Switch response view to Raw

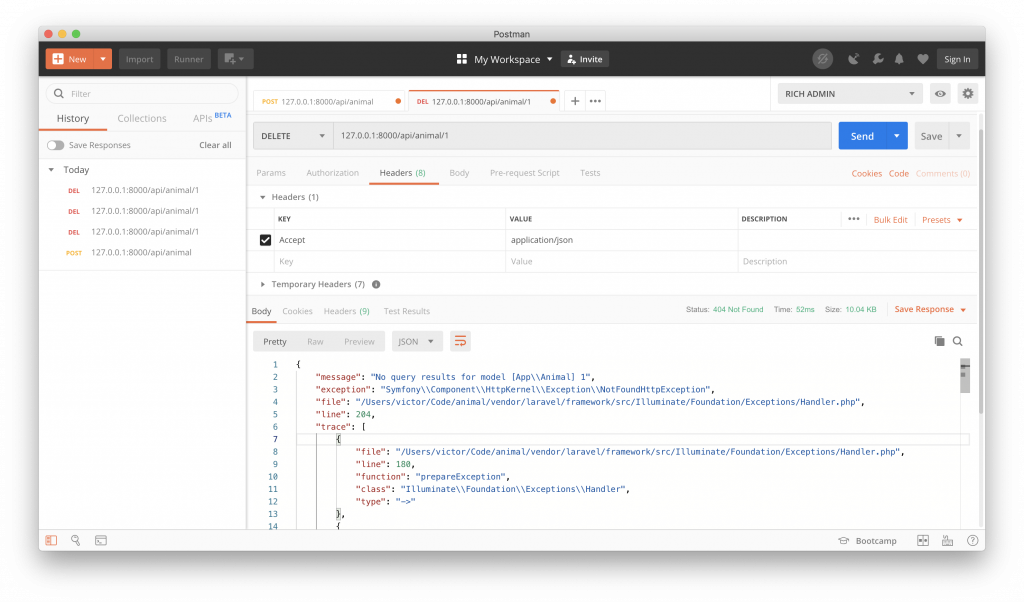[315, 341]
